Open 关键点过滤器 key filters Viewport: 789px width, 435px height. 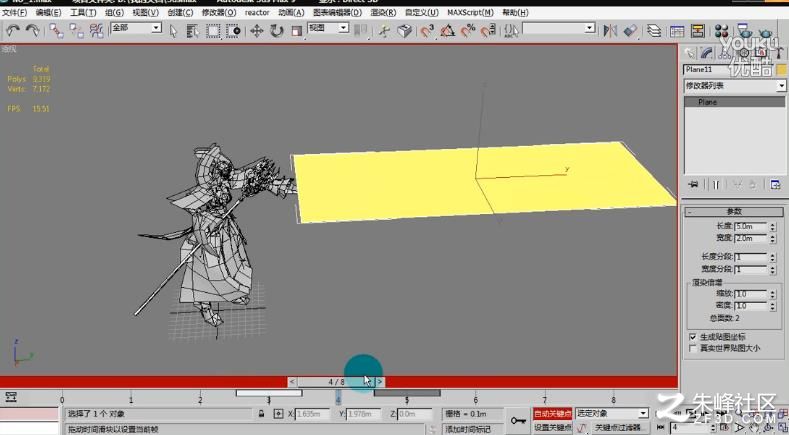(618, 427)
